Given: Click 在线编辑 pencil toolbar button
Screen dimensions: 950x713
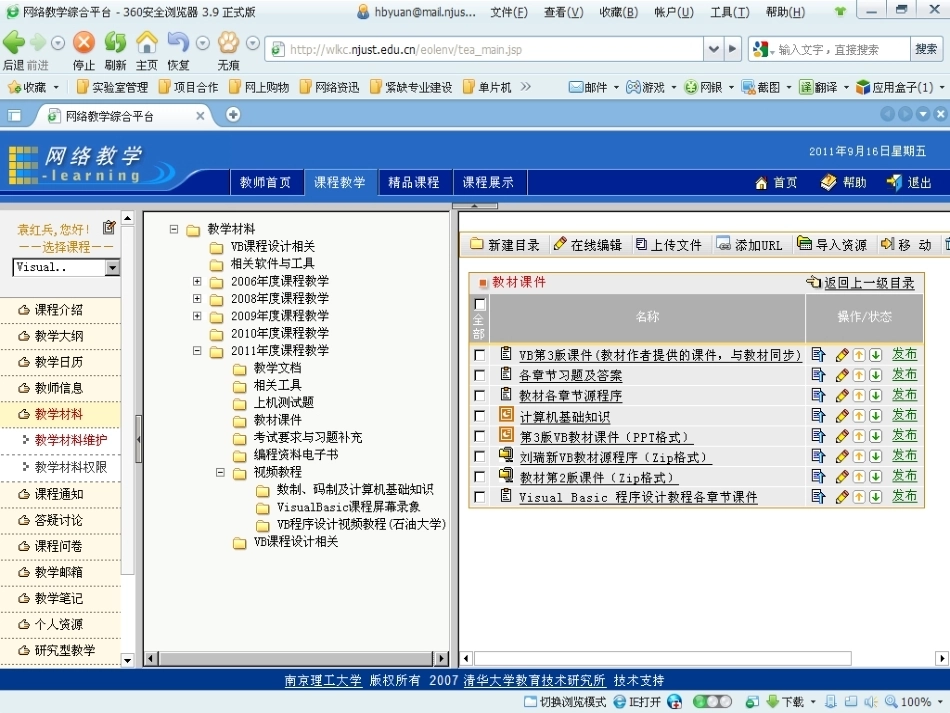Looking at the screenshot, I should [x=588, y=244].
